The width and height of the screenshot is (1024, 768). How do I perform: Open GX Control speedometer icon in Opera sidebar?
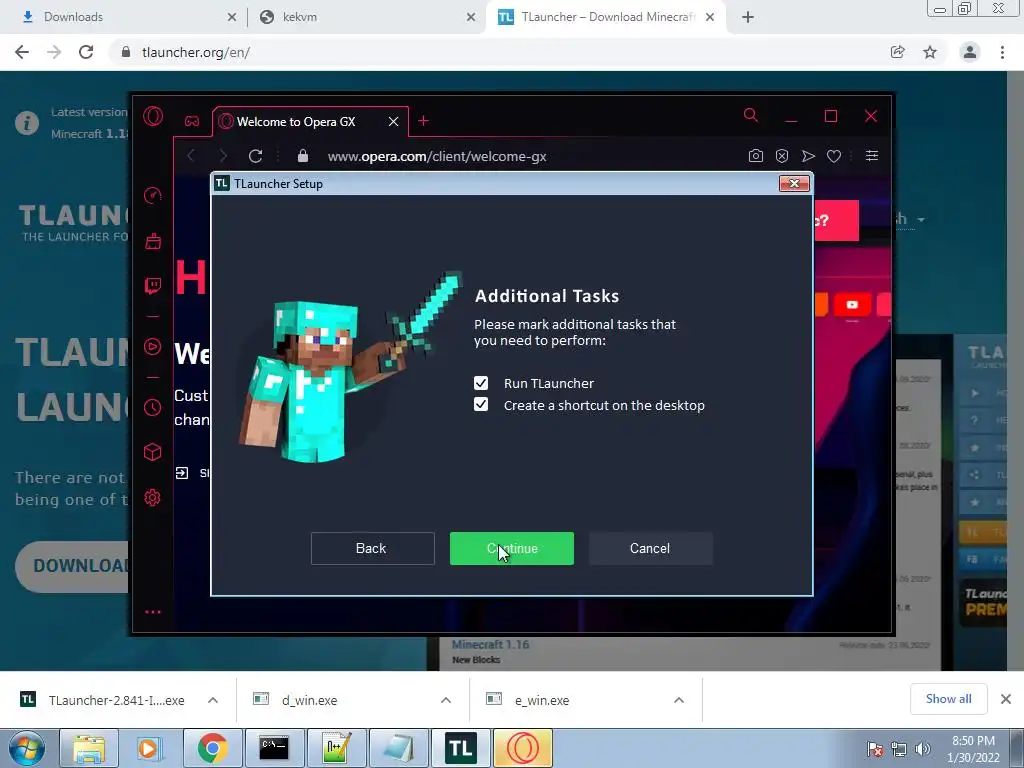(x=152, y=195)
